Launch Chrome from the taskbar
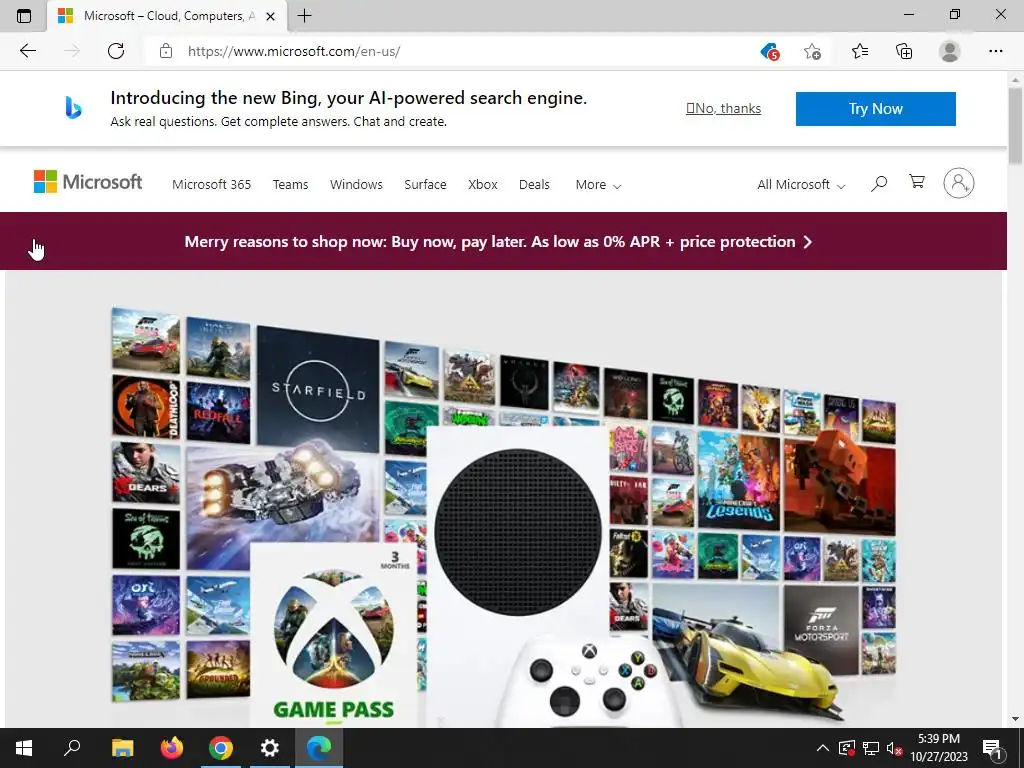Viewport: 1024px width, 768px height. pyautogui.click(x=221, y=748)
